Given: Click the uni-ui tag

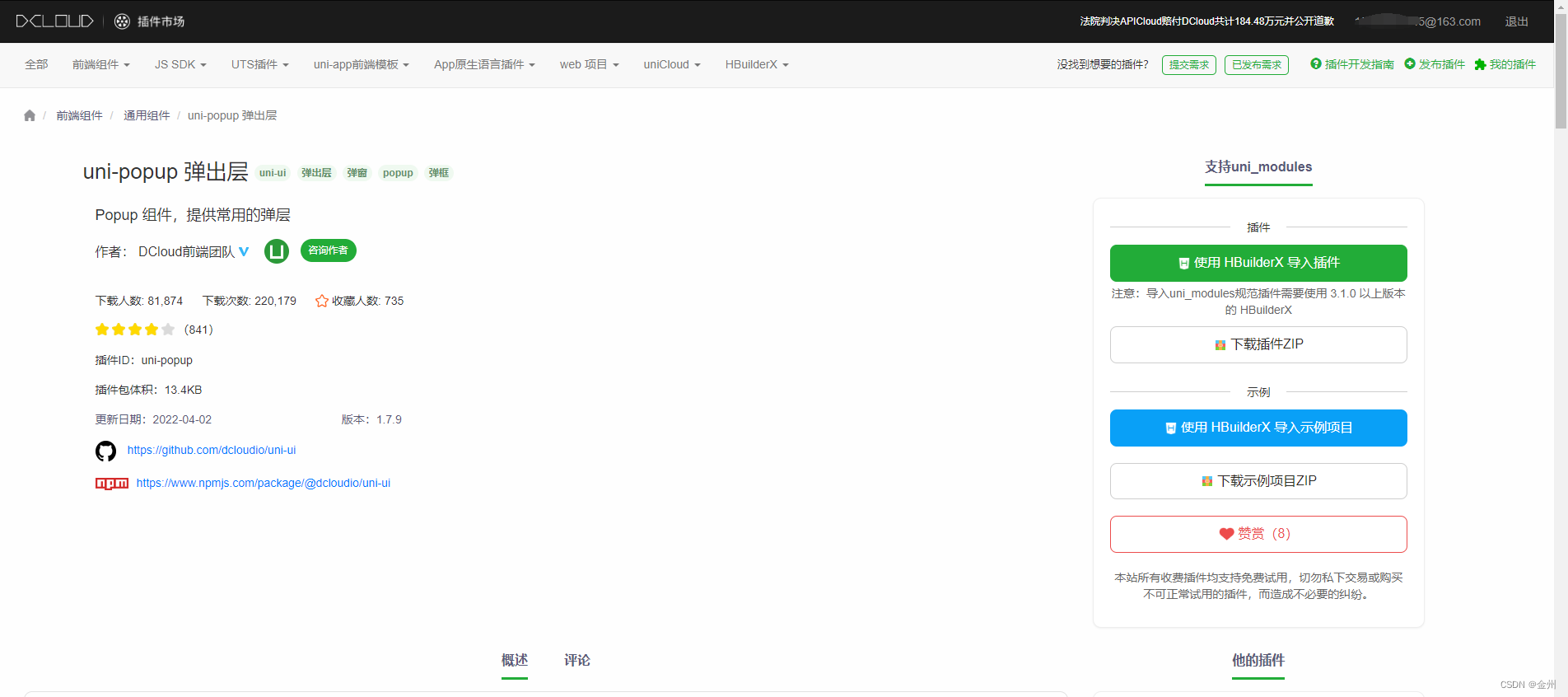Looking at the screenshot, I should (273, 173).
